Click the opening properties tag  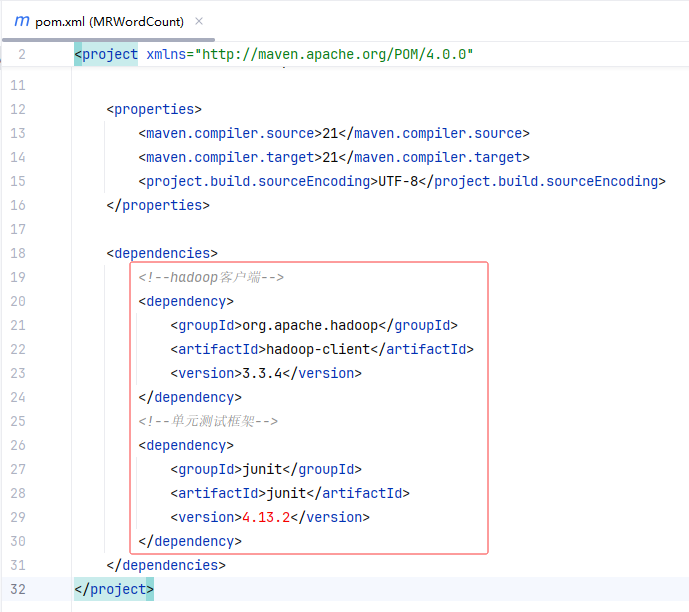click(x=154, y=109)
